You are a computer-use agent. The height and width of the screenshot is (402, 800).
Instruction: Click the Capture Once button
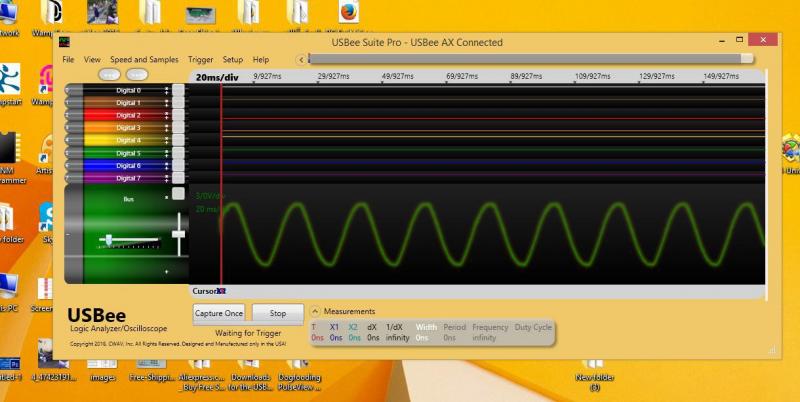tap(219, 313)
